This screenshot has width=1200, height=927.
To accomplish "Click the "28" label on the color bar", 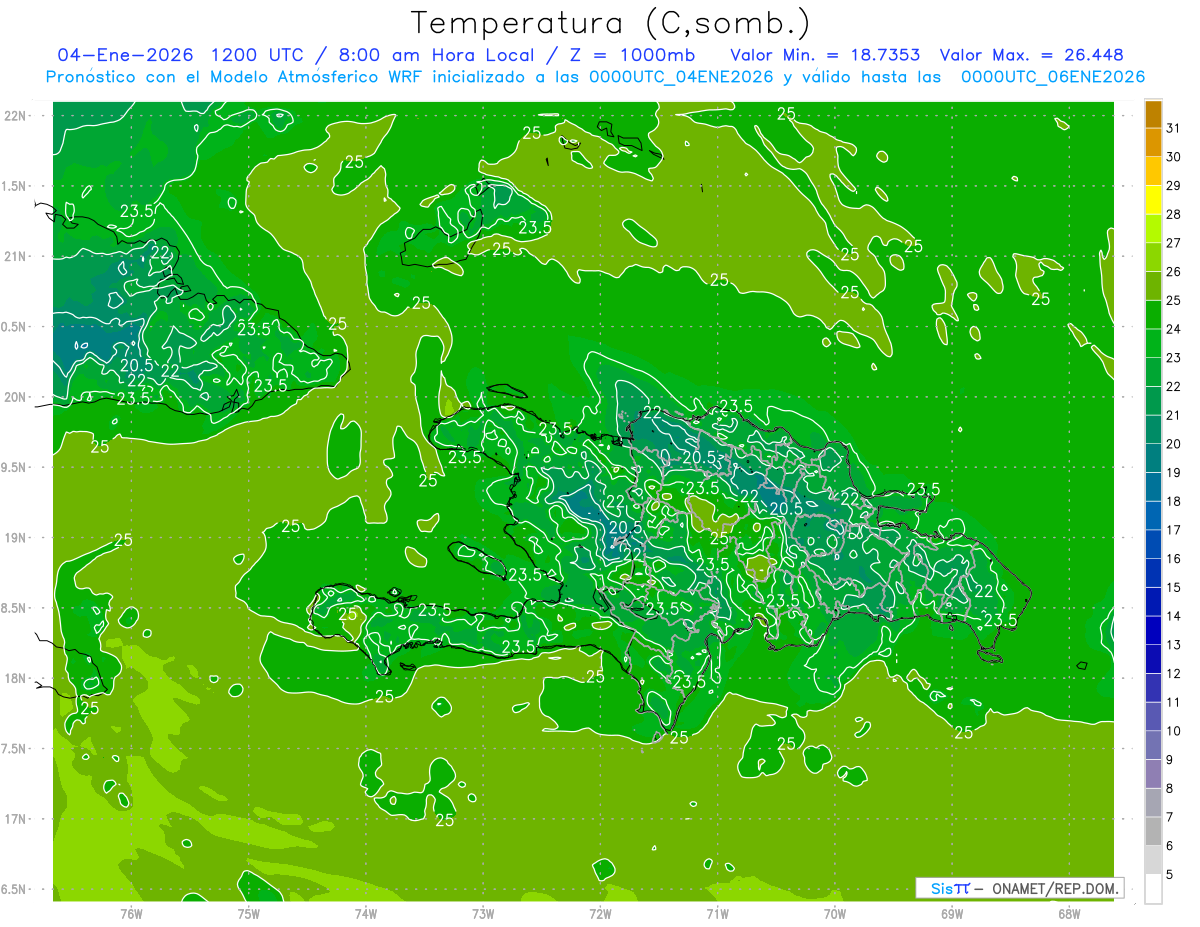I will [1174, 214].
